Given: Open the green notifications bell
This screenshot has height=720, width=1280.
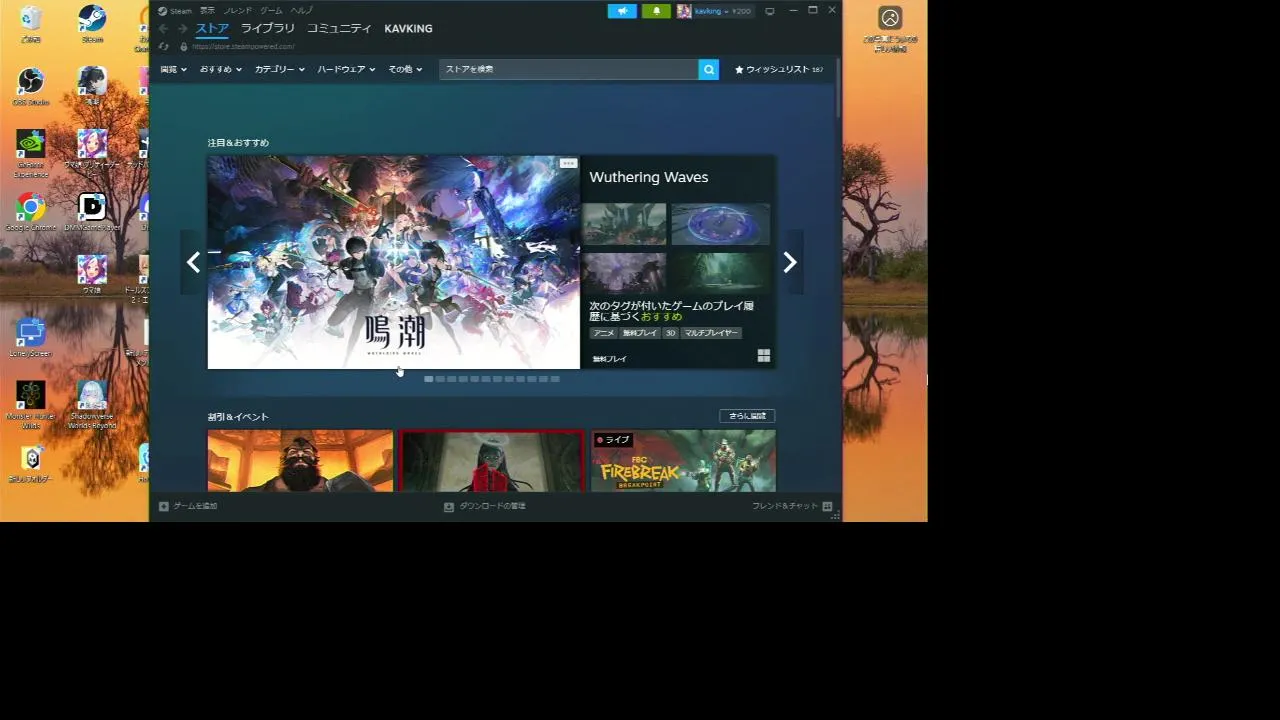Looking at the screenshot, I should (656, 11).
